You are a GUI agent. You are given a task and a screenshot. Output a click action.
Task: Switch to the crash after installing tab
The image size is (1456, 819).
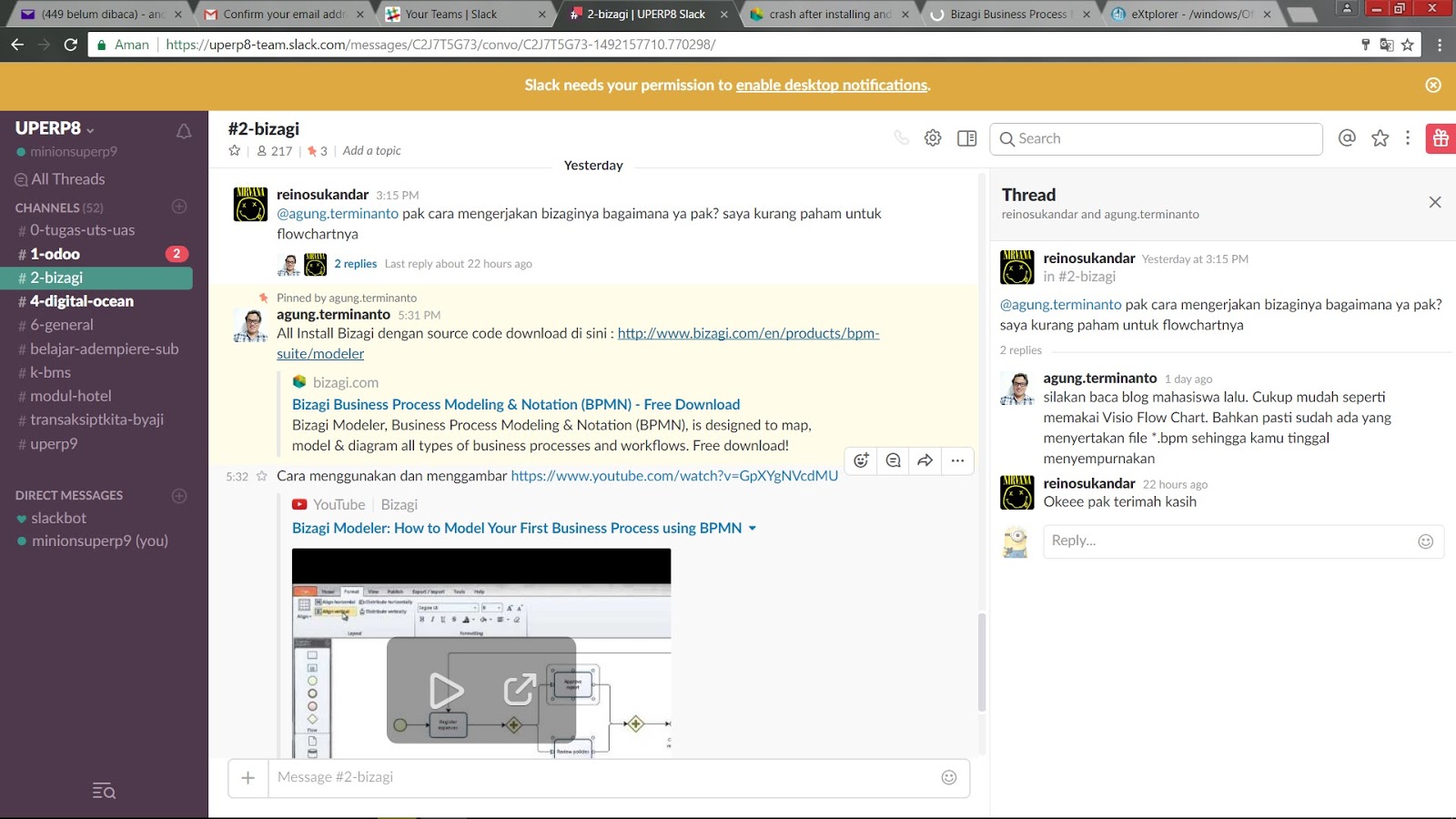coord(829,14)
